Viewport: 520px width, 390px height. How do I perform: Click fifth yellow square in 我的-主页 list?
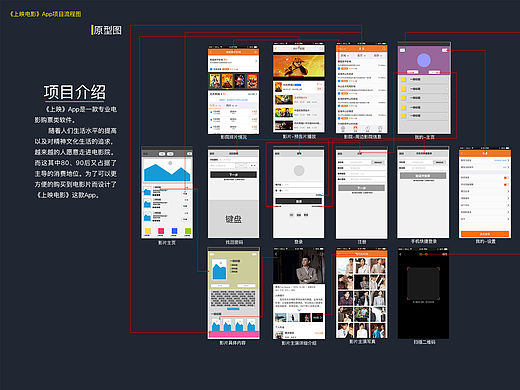click(x=403, y=116)
